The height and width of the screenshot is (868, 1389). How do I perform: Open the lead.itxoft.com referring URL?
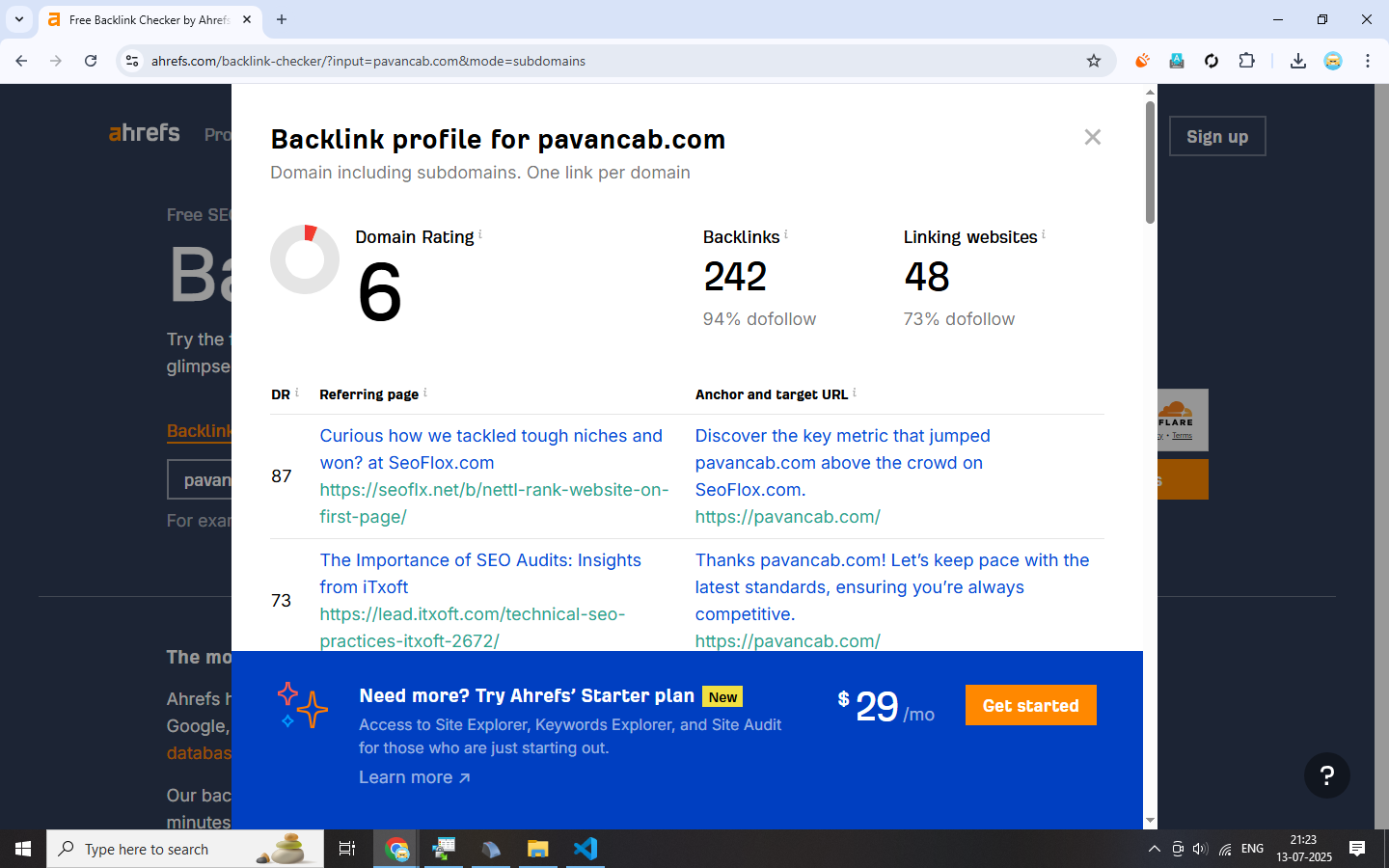pos(472,628)
